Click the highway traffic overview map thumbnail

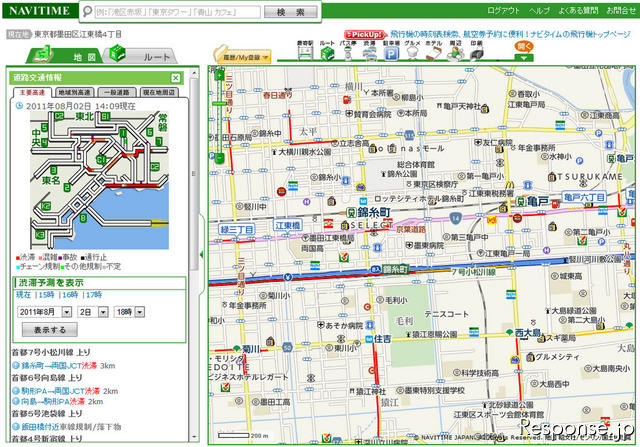pos(99,180)
